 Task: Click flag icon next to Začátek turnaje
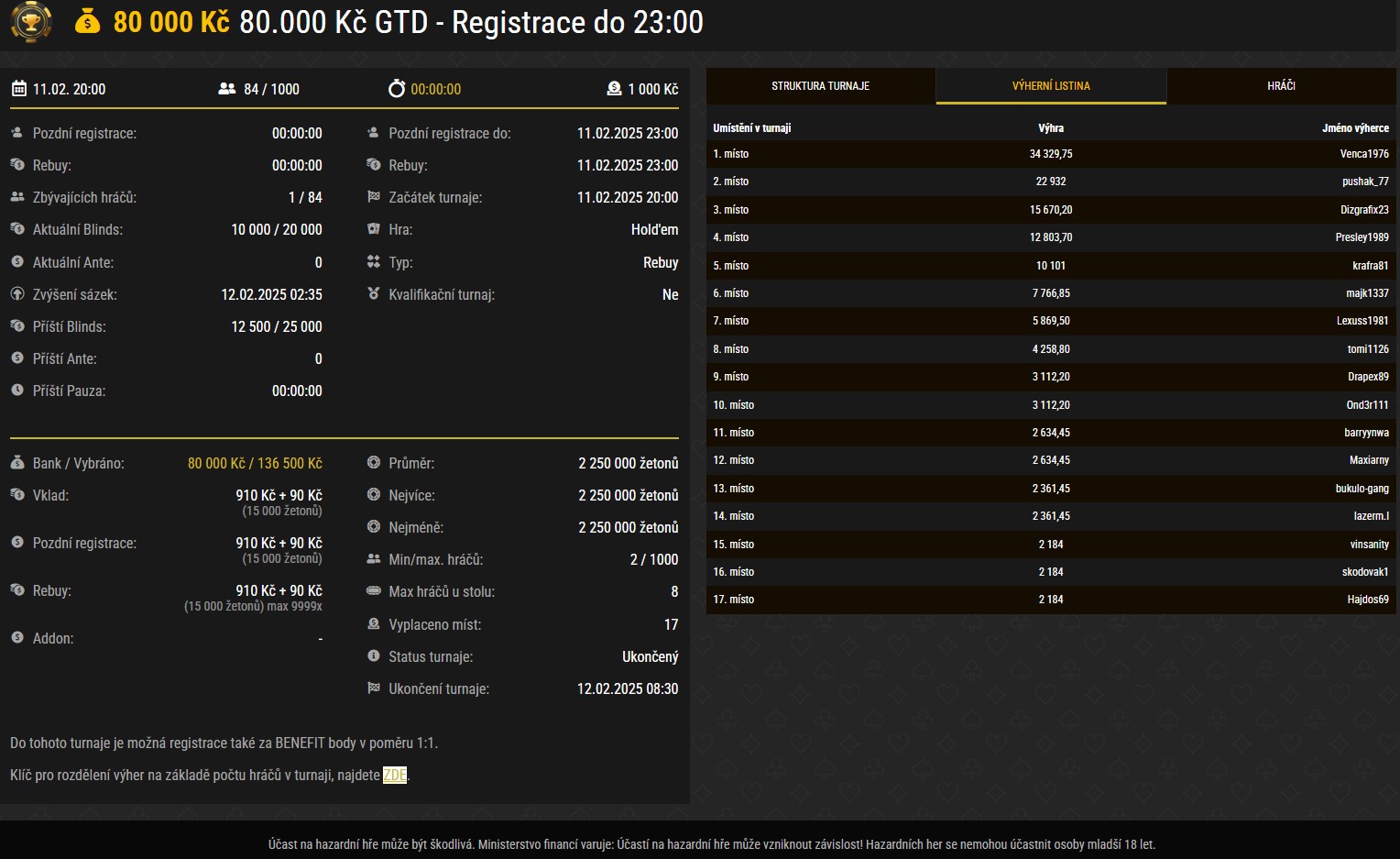coord(373,197)
